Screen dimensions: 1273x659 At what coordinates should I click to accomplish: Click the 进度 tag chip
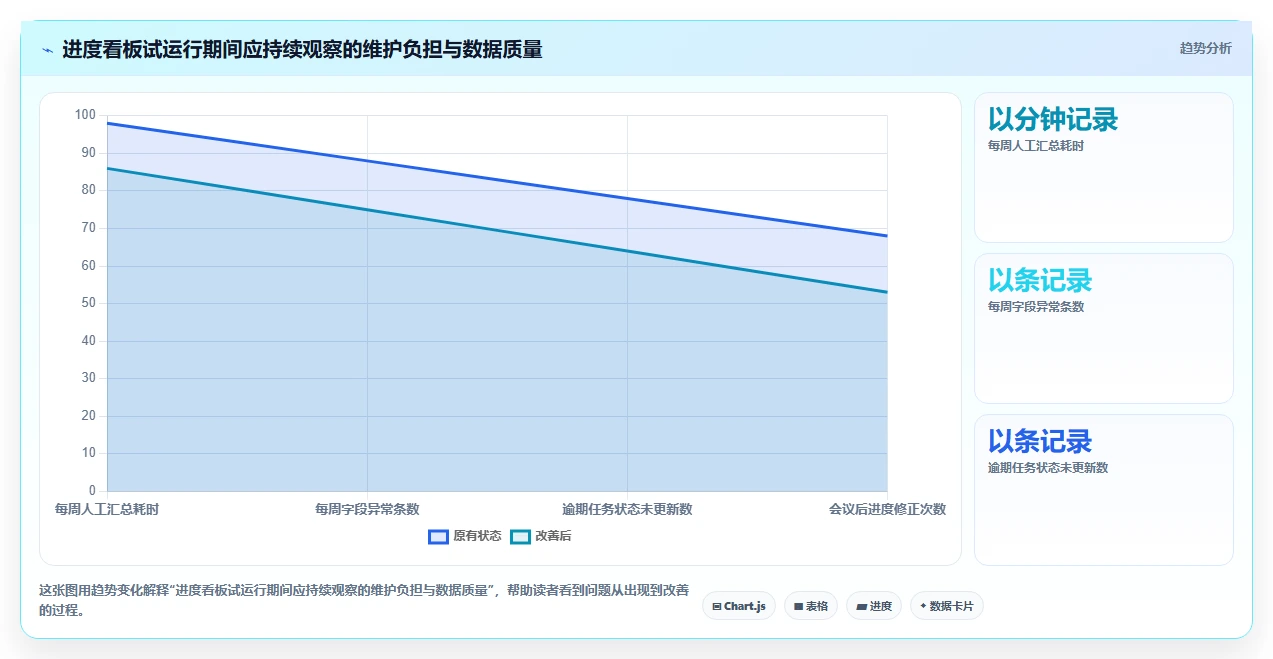click(x=874, y=606)
